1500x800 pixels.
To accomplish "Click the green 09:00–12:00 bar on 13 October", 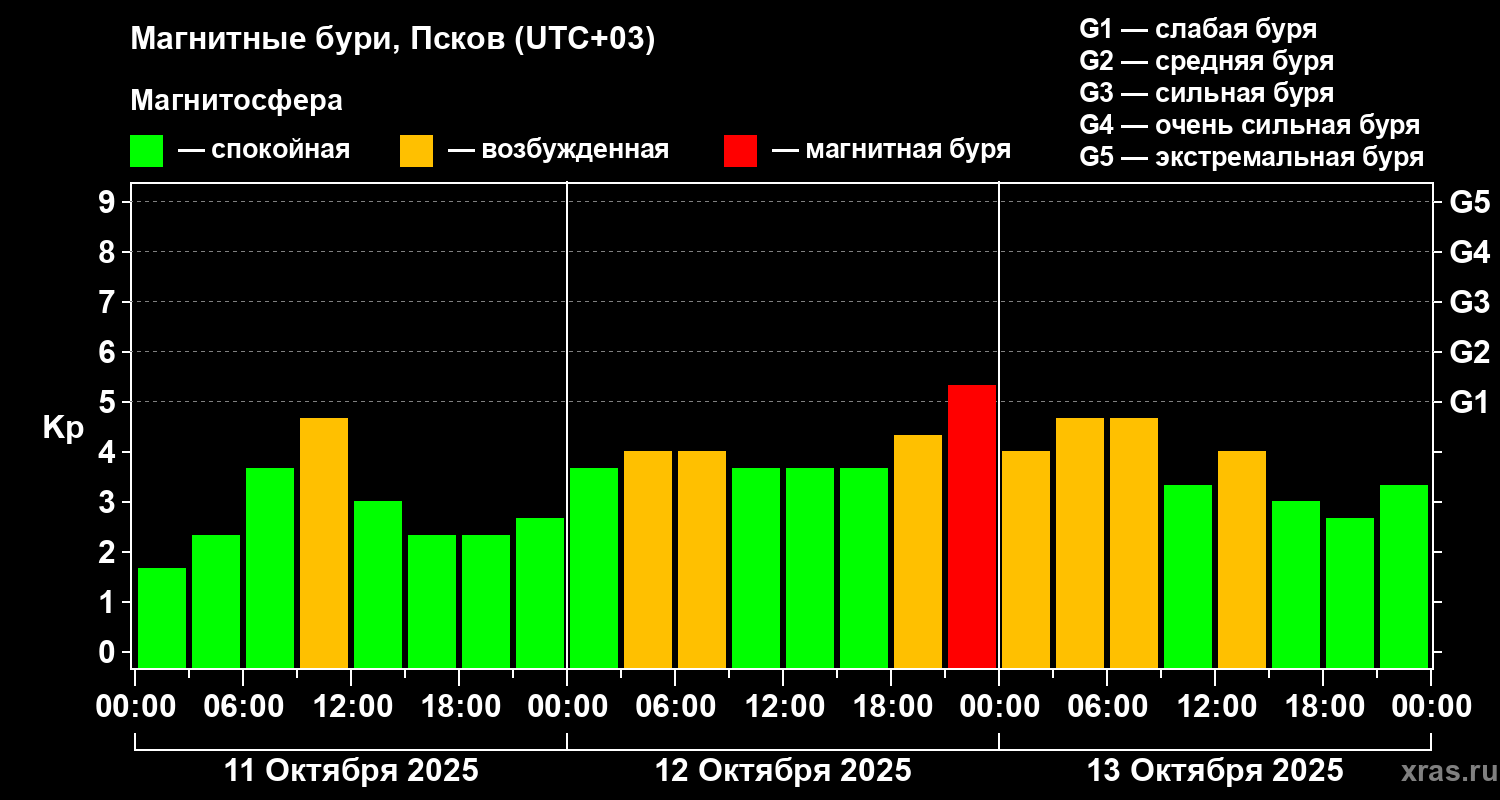I will (1188, 576).
